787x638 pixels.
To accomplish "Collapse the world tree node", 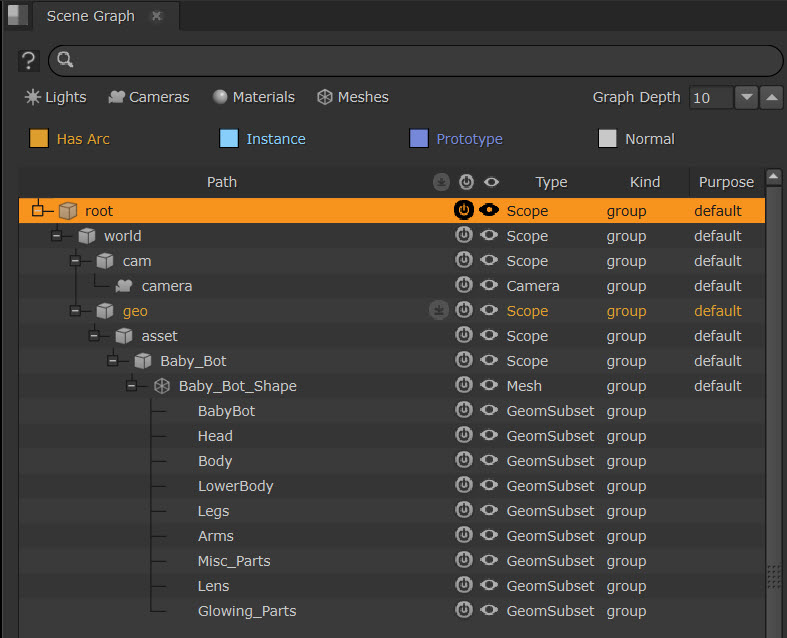I will click(56, 236).
